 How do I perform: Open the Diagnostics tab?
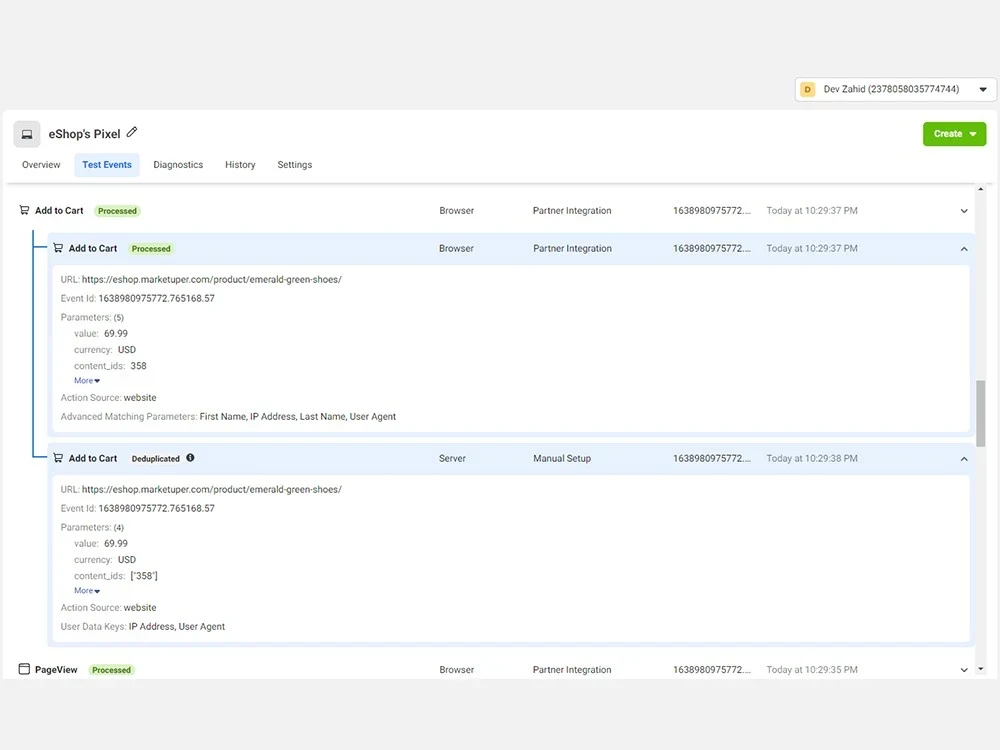pyautogui.click(x=178, y=165)
